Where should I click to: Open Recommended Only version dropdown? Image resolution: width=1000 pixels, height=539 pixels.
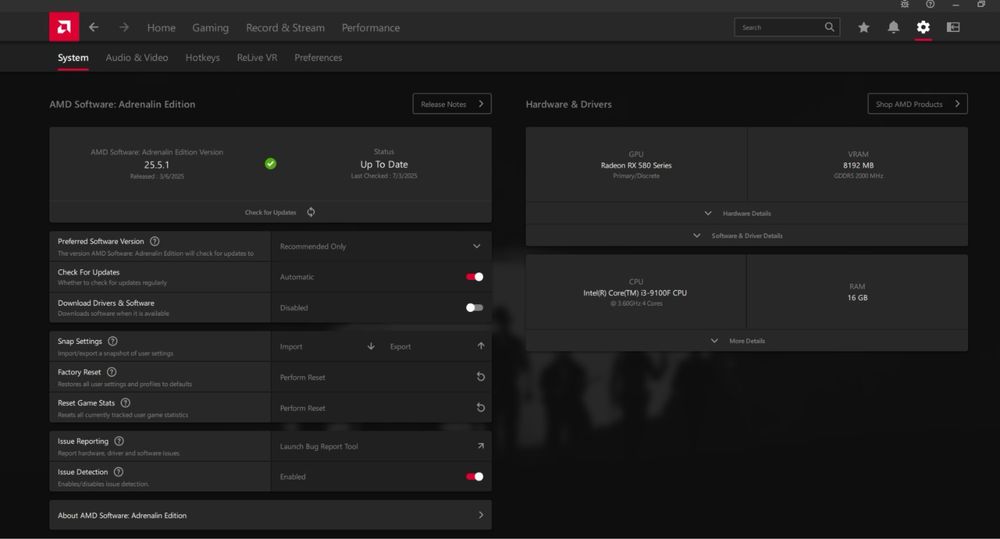[x=381, y=246]
